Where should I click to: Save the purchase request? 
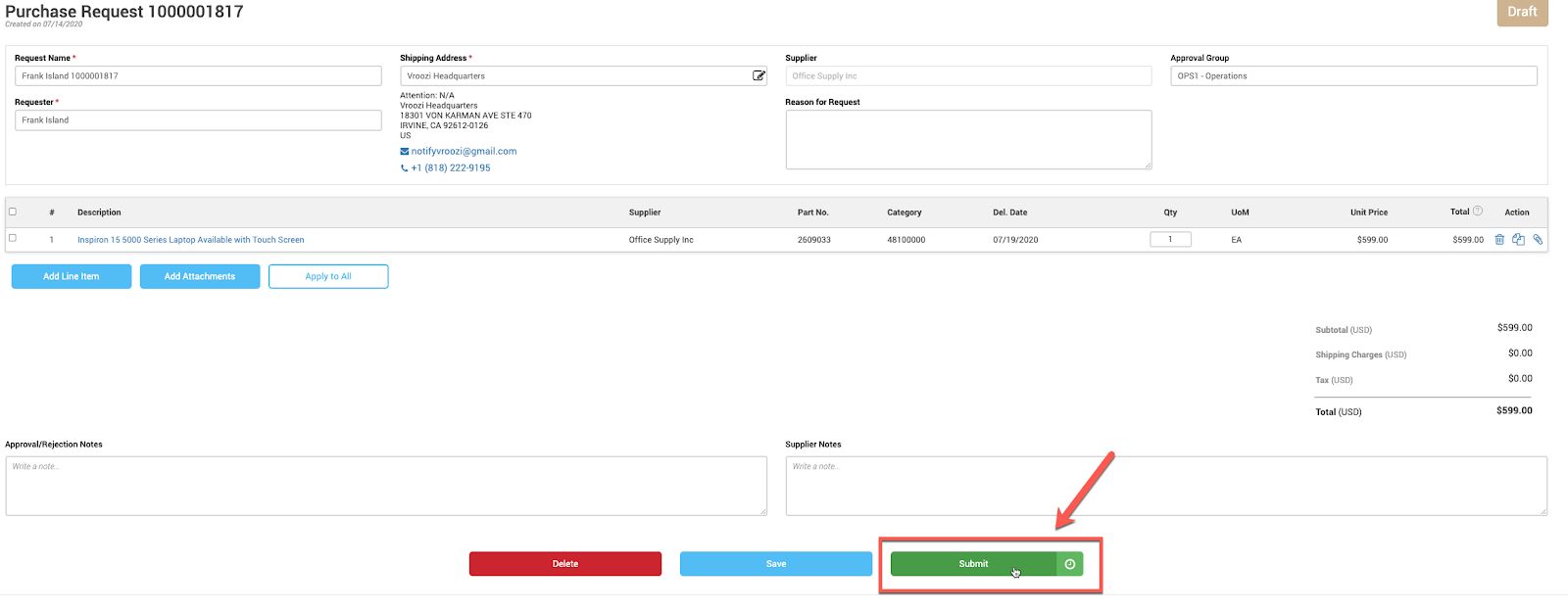[x=776, y=563]
